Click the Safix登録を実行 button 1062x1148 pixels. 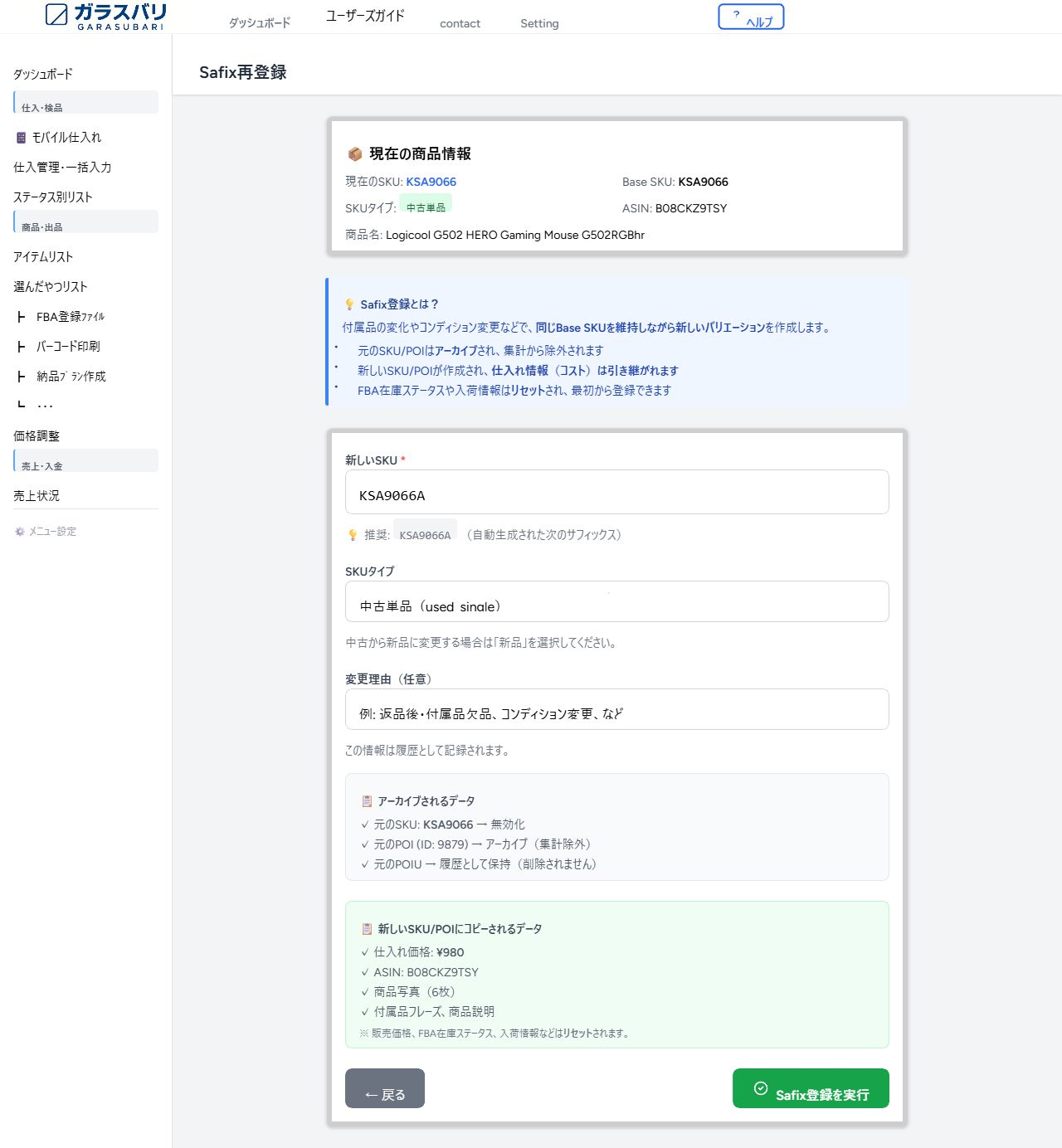tap(811, 1088)
